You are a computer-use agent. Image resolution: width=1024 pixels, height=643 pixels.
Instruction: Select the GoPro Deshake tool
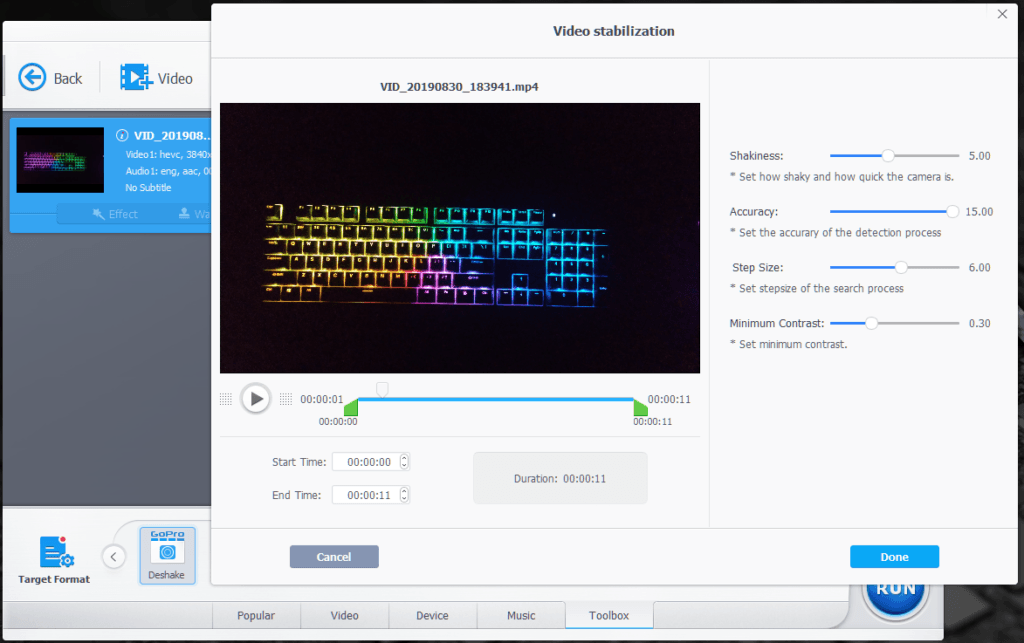(167, 556)
